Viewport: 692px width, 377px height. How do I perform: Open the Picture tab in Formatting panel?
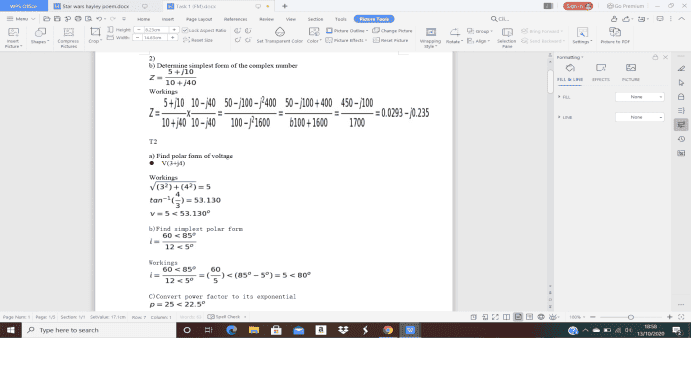point(631,72)
